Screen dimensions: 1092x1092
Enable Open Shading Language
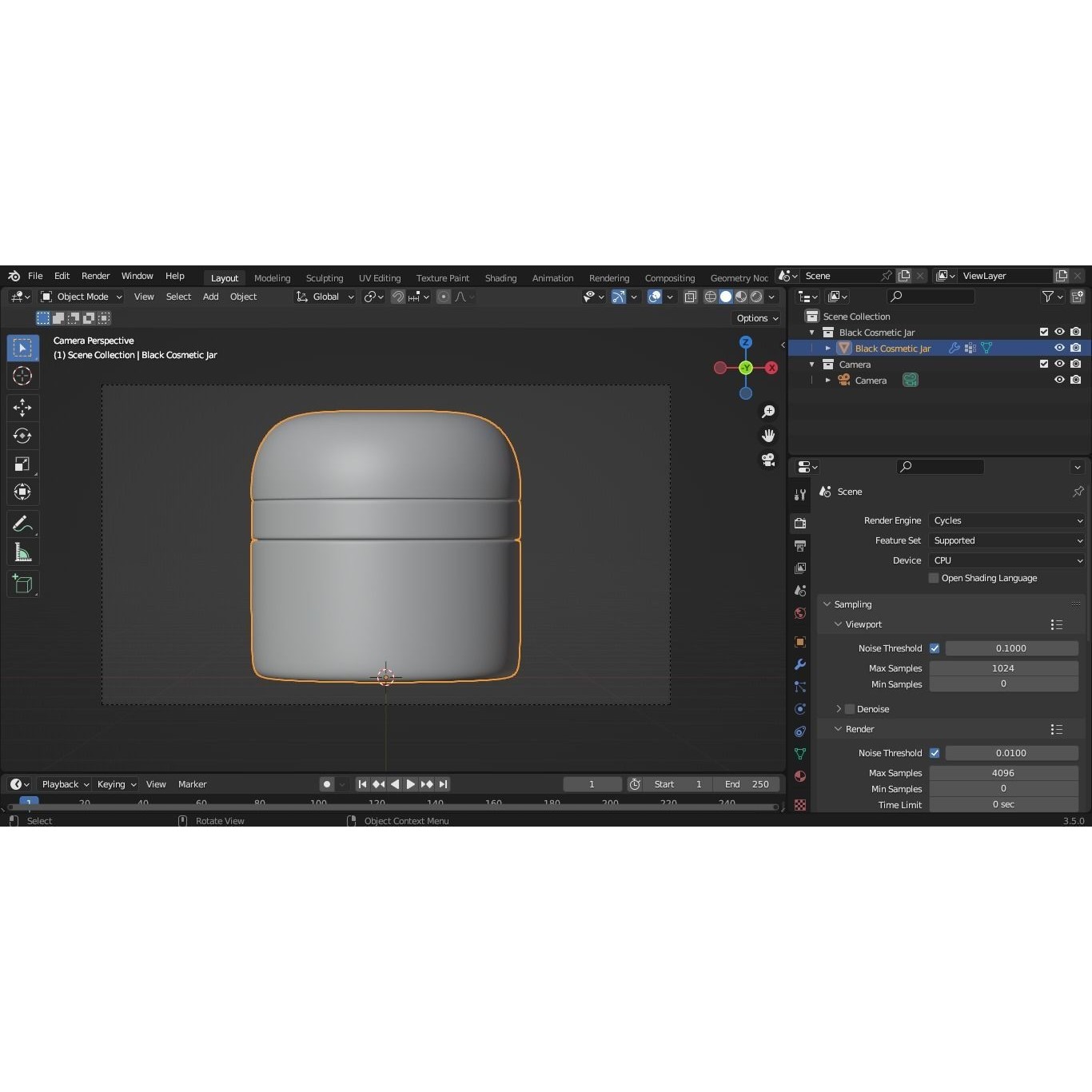933,578
